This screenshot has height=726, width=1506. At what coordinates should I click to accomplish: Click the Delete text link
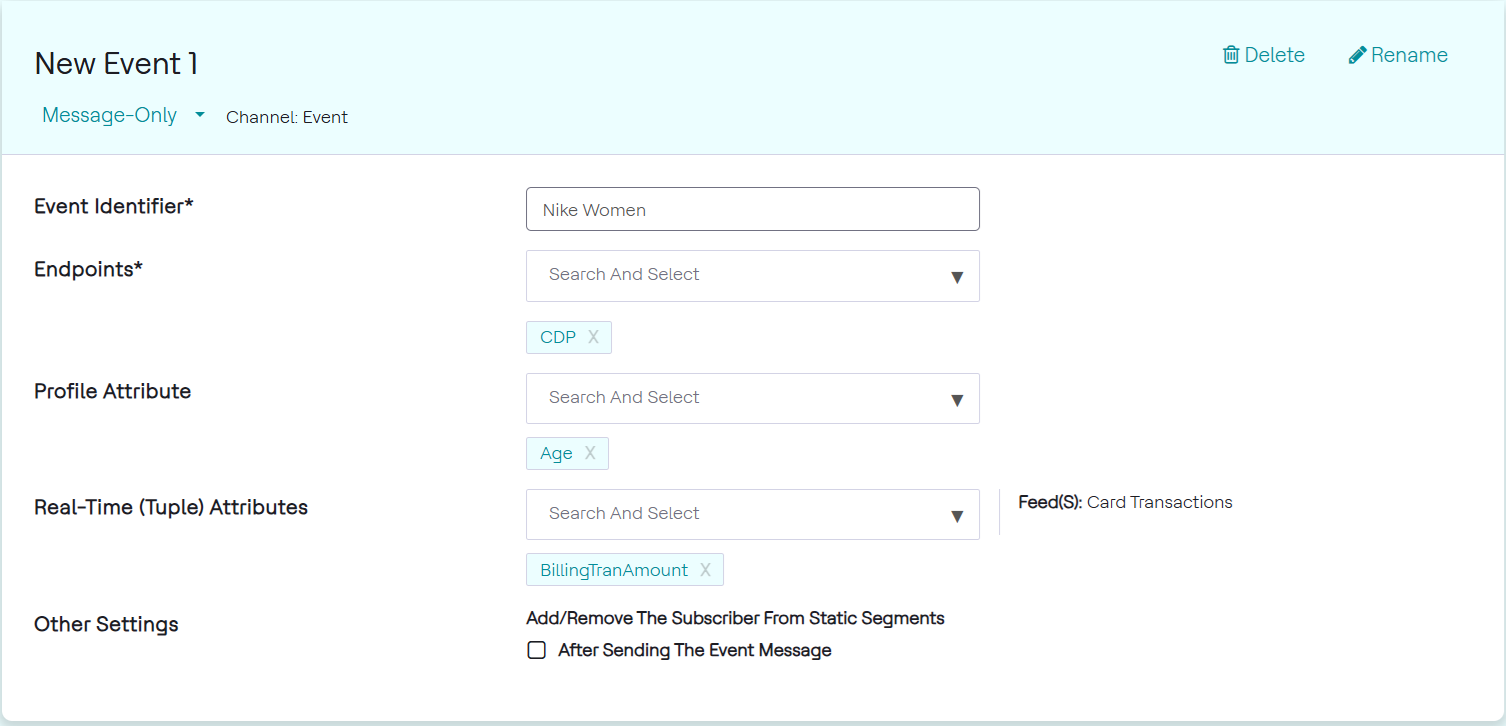[1274, 55]
